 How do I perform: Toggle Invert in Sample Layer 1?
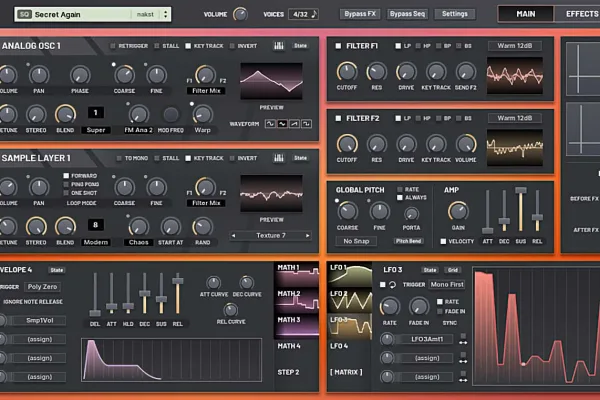[x=232, y=158]
